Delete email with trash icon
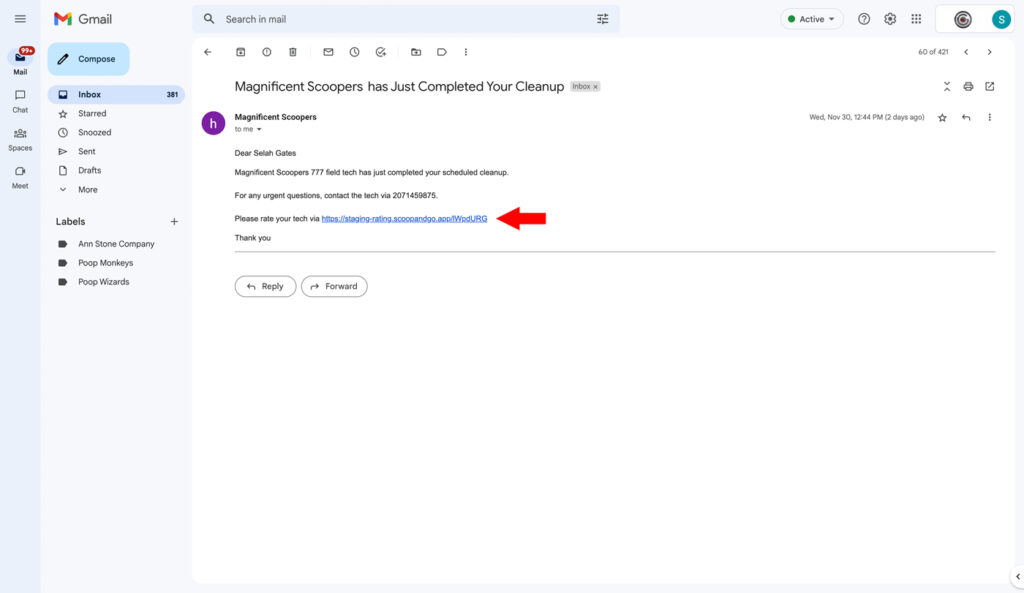The image size is (1024, 593). pos(293,52)
